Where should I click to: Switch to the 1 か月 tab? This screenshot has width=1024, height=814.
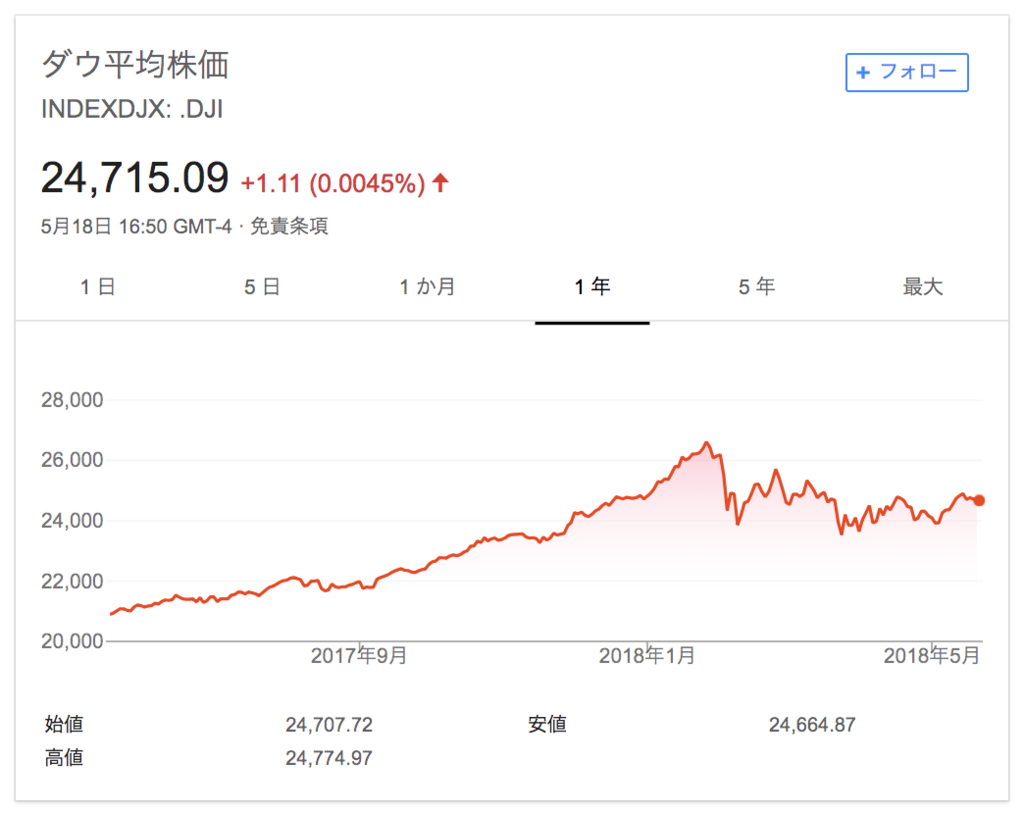pos(427,287)
